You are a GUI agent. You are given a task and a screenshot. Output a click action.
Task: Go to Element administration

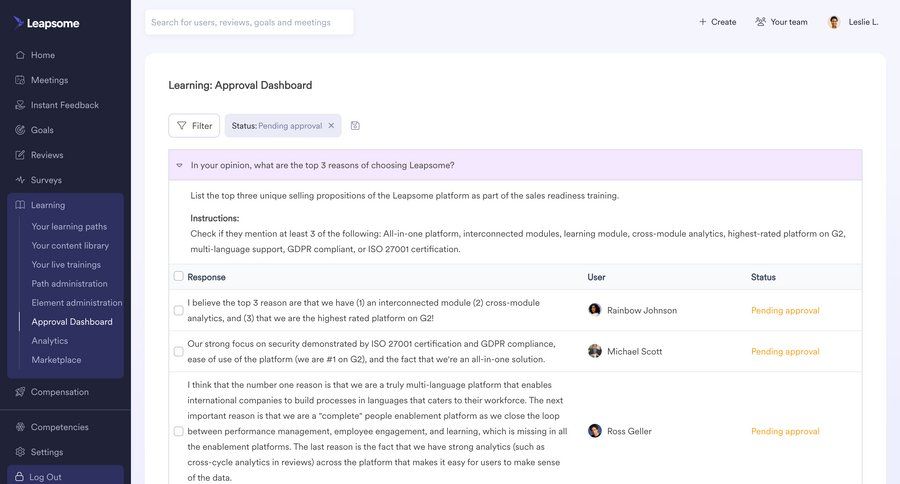pyautogui.click(x=77, y=303)
